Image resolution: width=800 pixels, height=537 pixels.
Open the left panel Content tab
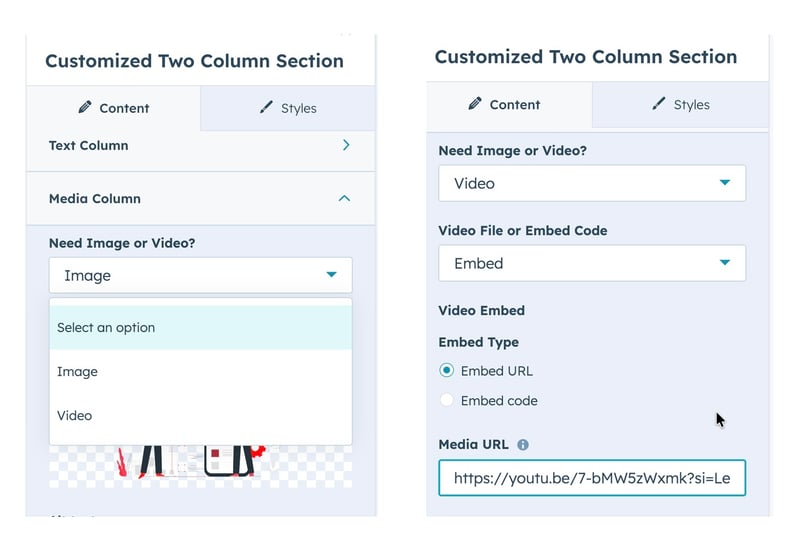[113, 108]
